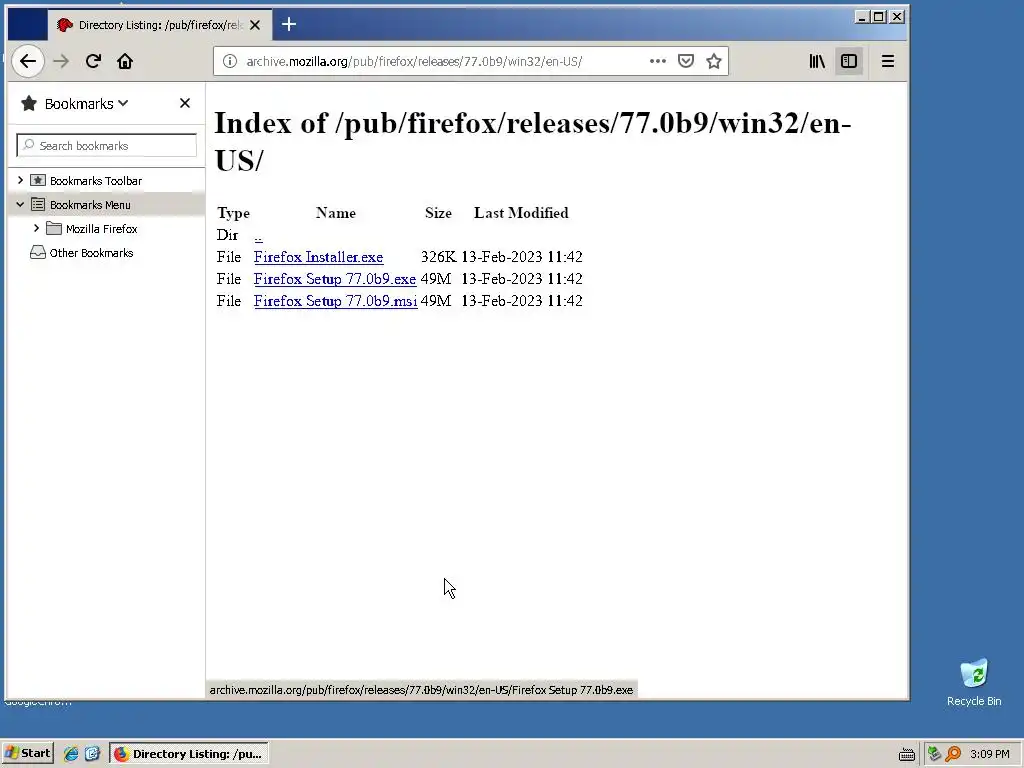This screenshot has width=1024, height=768.
Task: Reload the current page
Action: 93,61
